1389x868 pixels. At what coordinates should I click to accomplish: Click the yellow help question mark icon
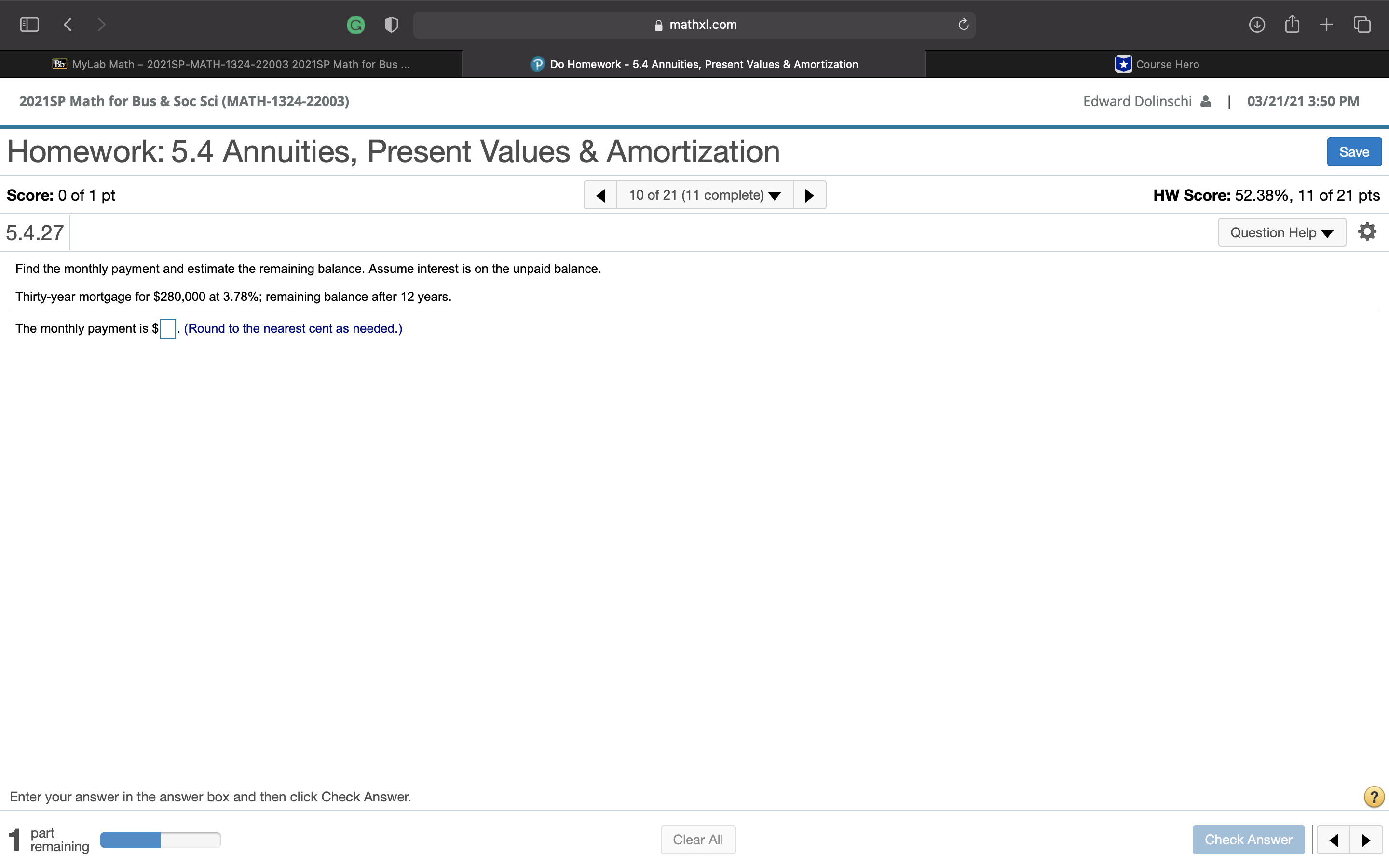click(1374, 797)
